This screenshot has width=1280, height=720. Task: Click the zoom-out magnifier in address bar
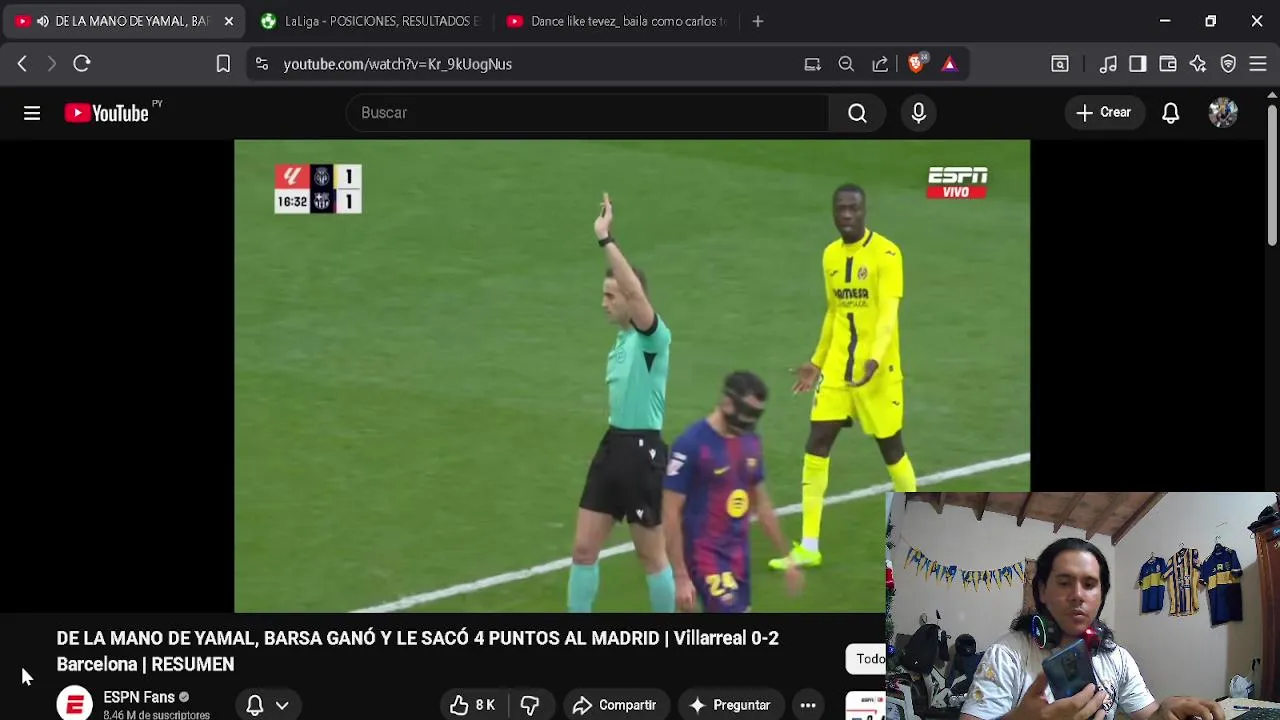pos(846,64)
